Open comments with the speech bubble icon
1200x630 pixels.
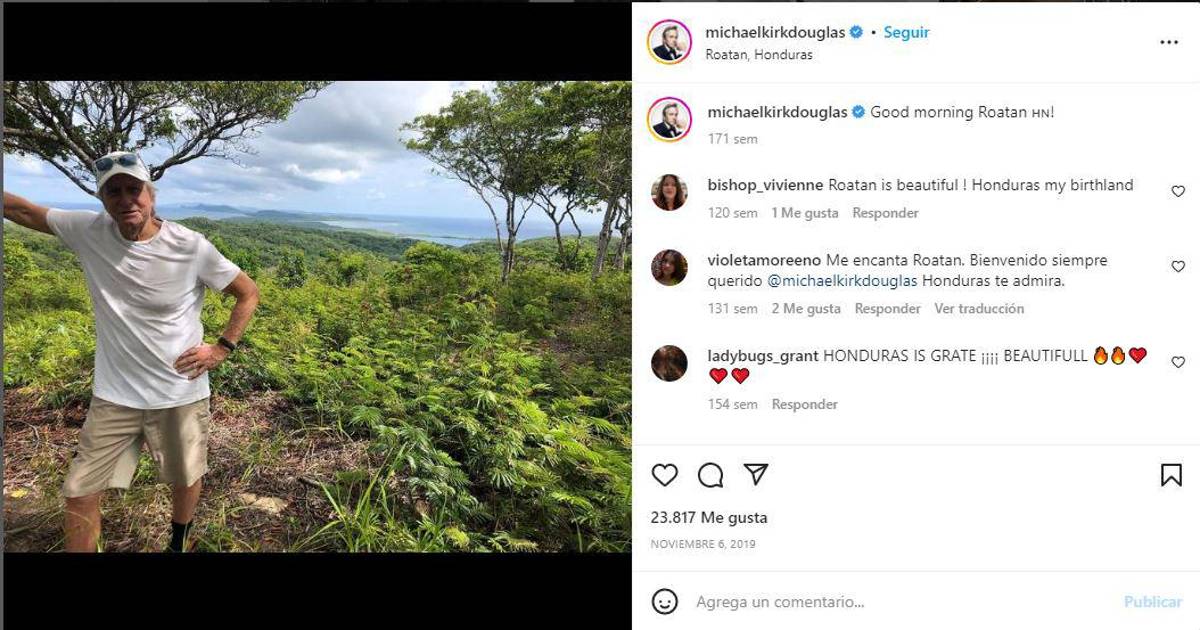coord(711,475)
